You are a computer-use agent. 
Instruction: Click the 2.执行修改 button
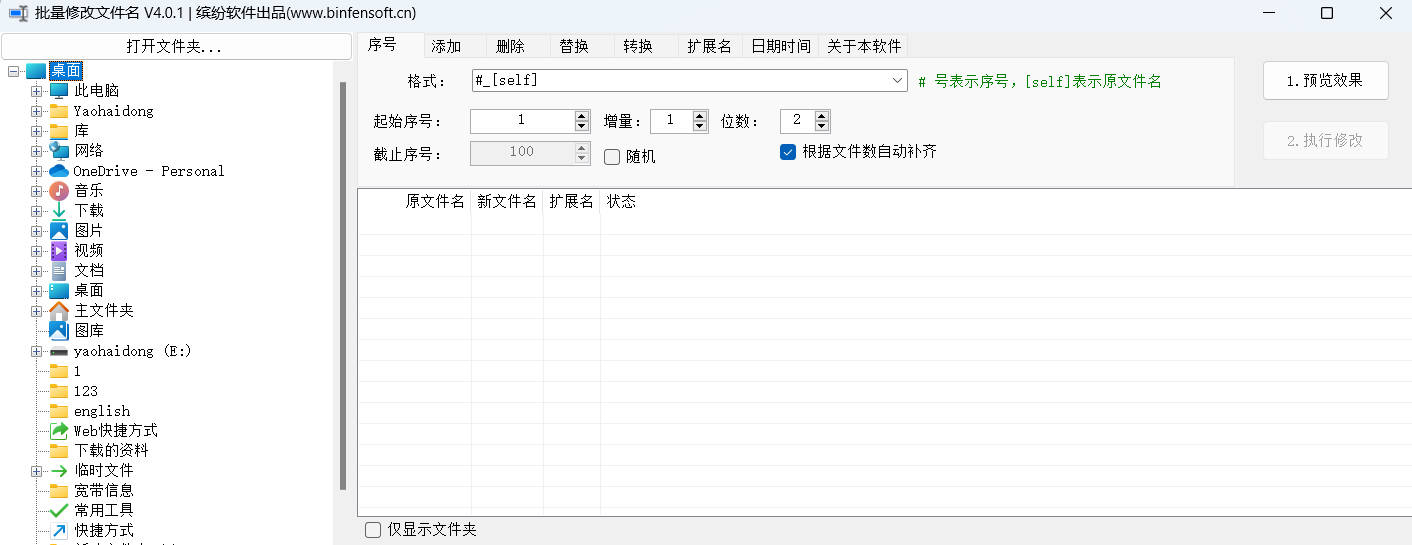point(1325,140)
